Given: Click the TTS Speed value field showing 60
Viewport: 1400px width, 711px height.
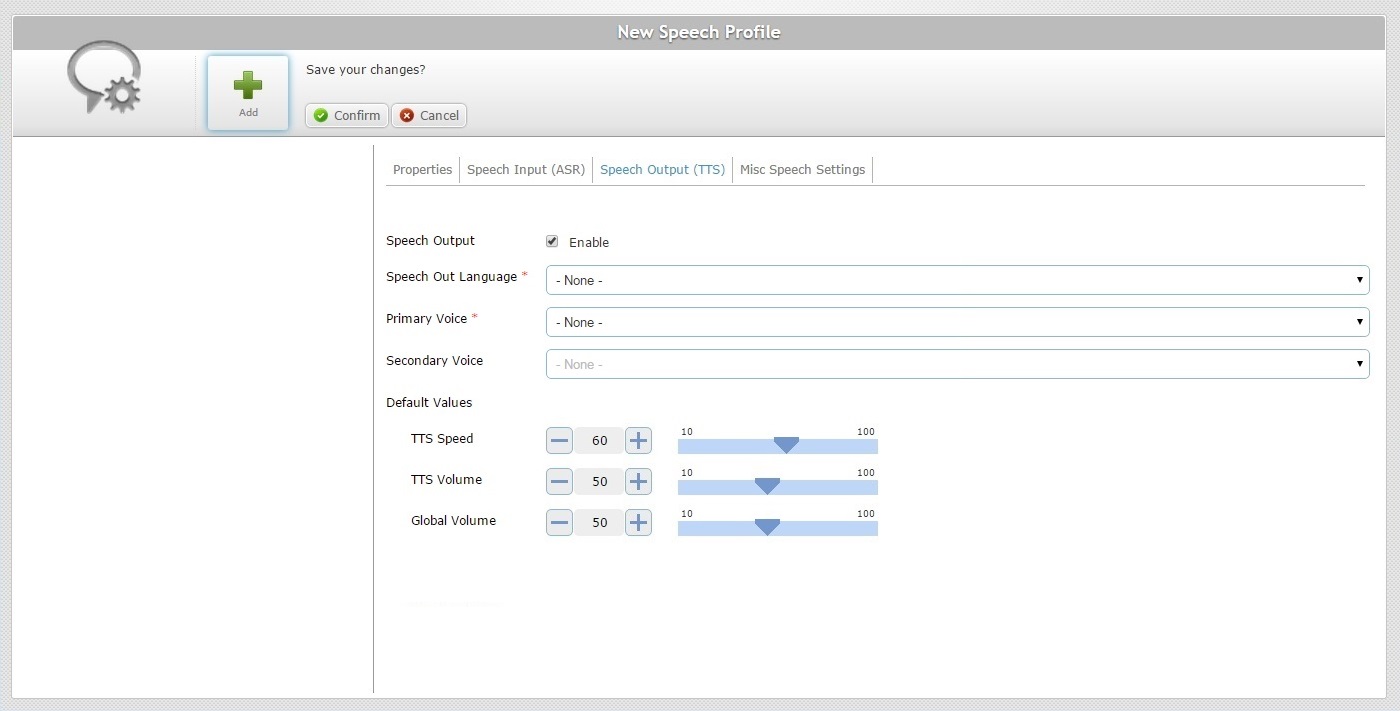Looking at the screenshot, I should (599, 440).
